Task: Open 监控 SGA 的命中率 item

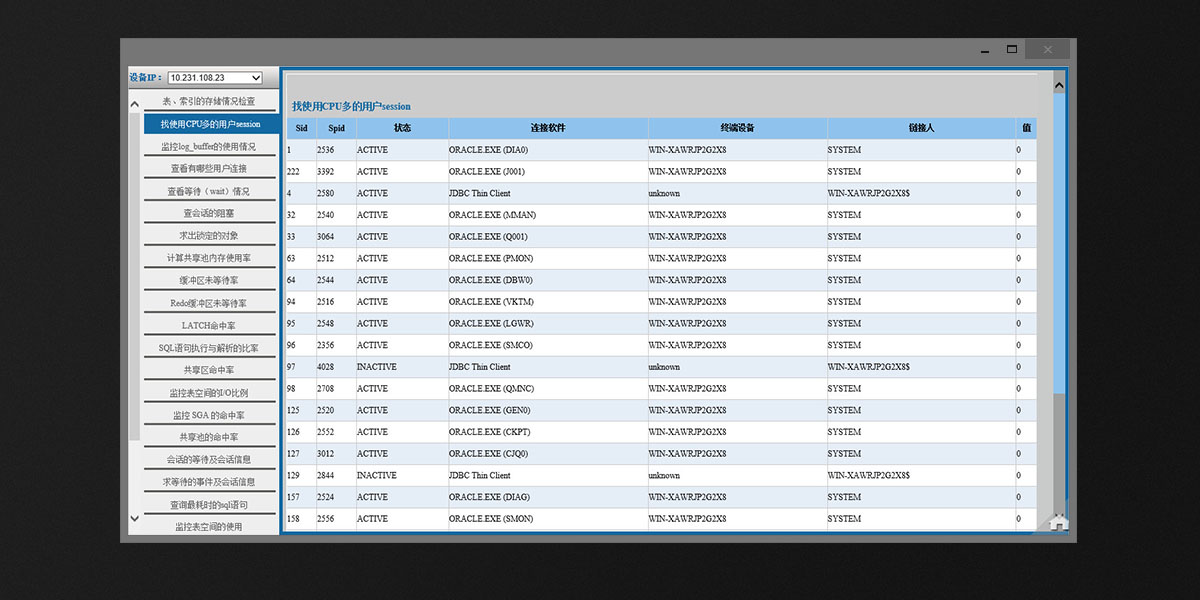Action: [209, 415]
